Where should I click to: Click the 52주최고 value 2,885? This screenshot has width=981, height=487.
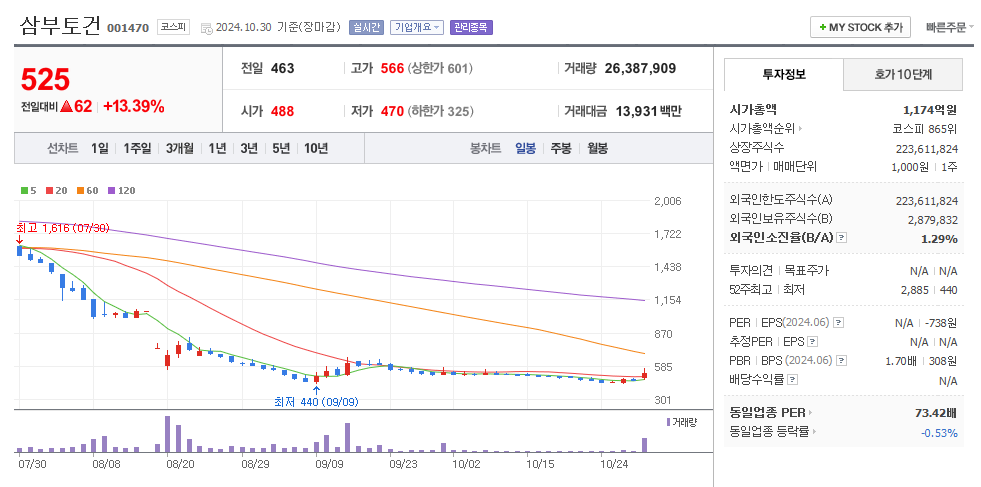coord(914,290)
